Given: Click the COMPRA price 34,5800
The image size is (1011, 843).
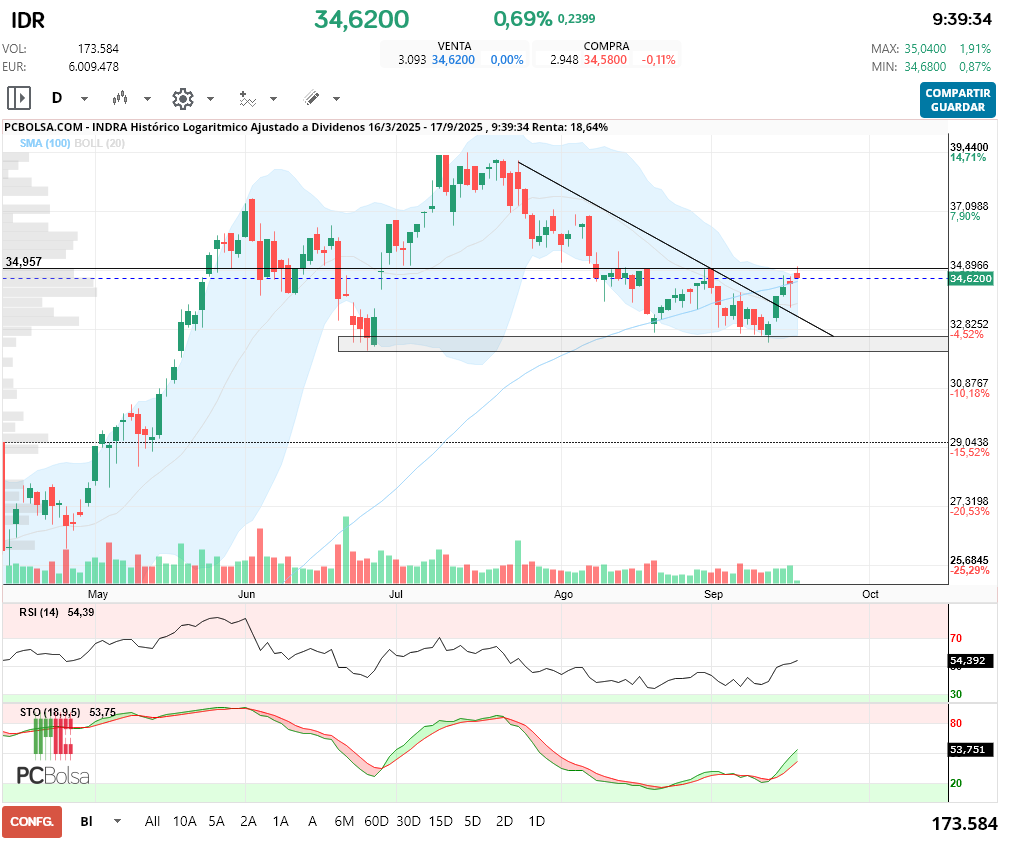Looking at the screenshot, I should pos(605,60).
